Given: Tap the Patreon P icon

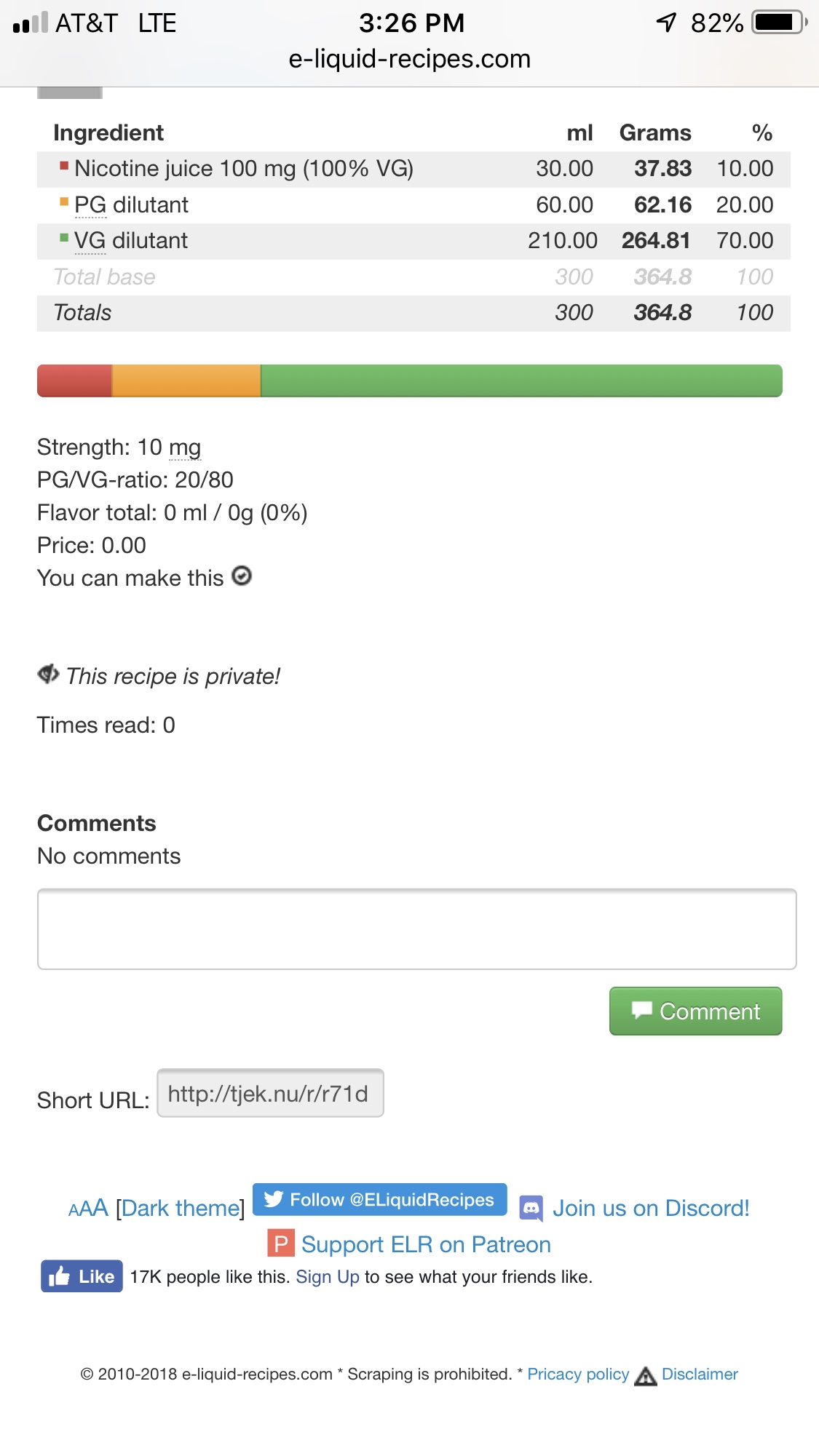Looking at the screenshot, I should click(x=281, y=1244).
